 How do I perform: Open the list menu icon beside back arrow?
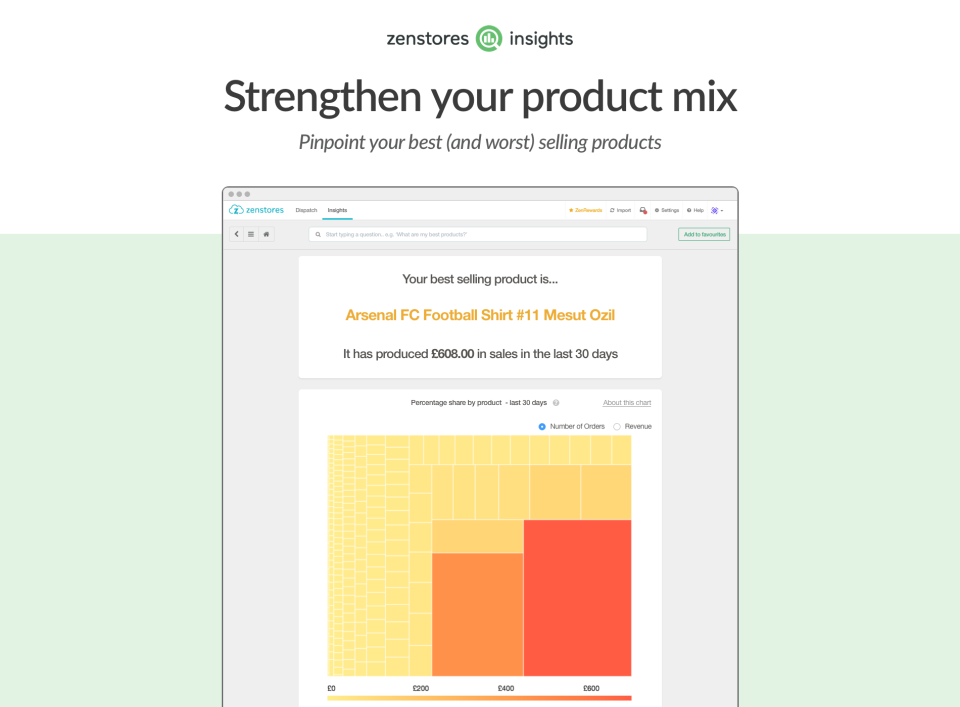point(251,234)
